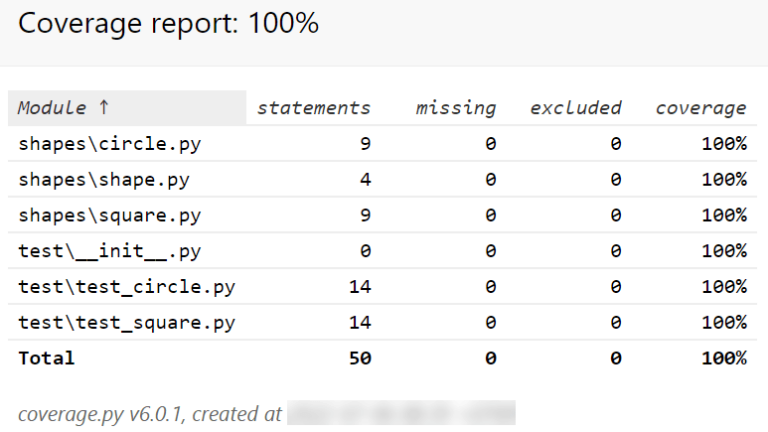Sort table by Module column header

click(65, 108)
